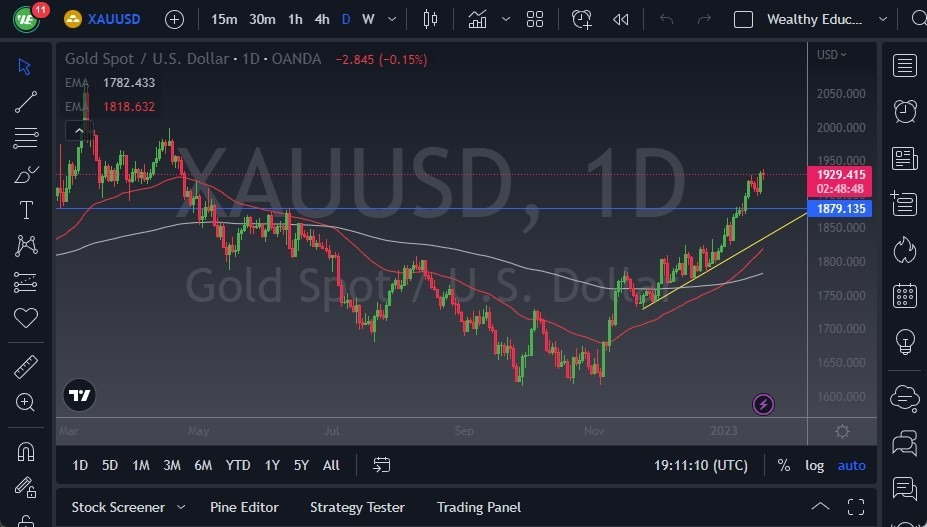This screenshot has height=527, width=927.
Task: Expand the indicator templates dropdown arrow
Action: tap(506, 20)
